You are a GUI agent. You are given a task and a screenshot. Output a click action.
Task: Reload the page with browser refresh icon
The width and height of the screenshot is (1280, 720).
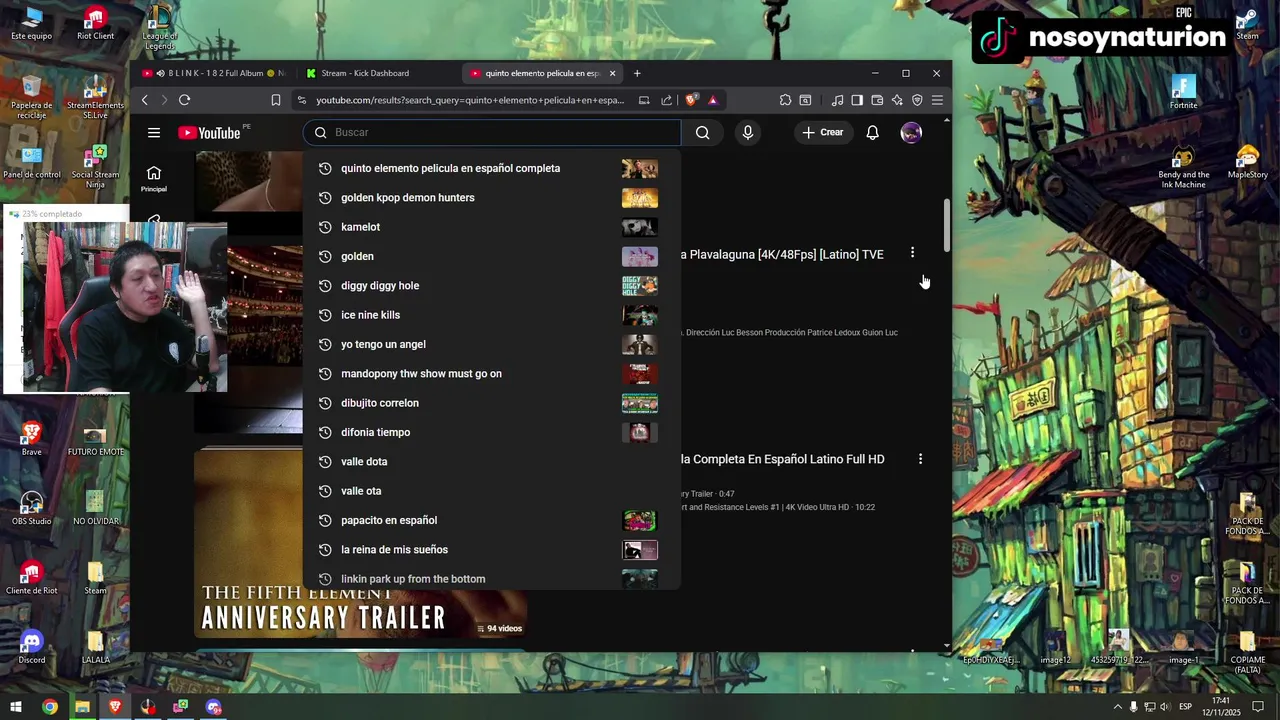[184, 100]
